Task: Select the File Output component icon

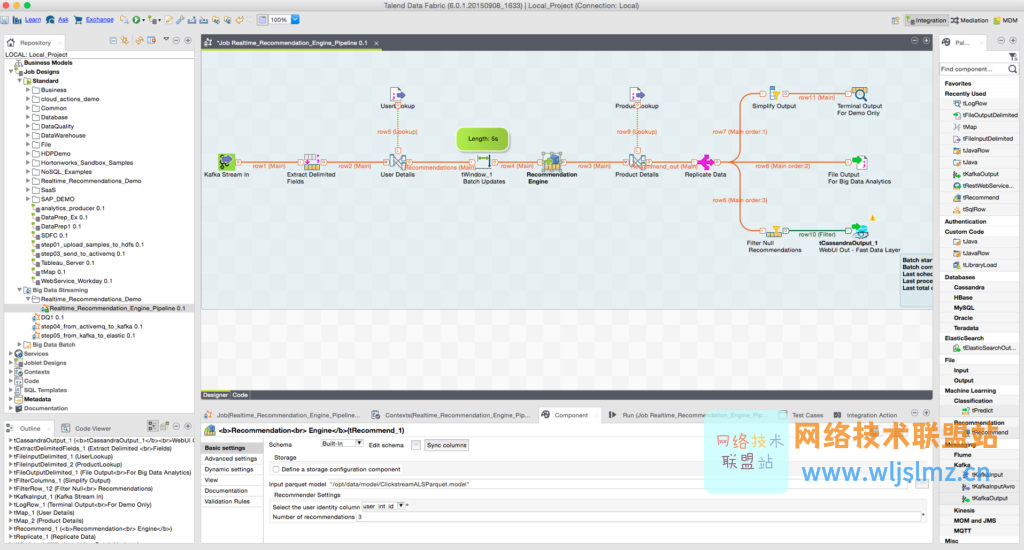Action: [x=860, y=162]
